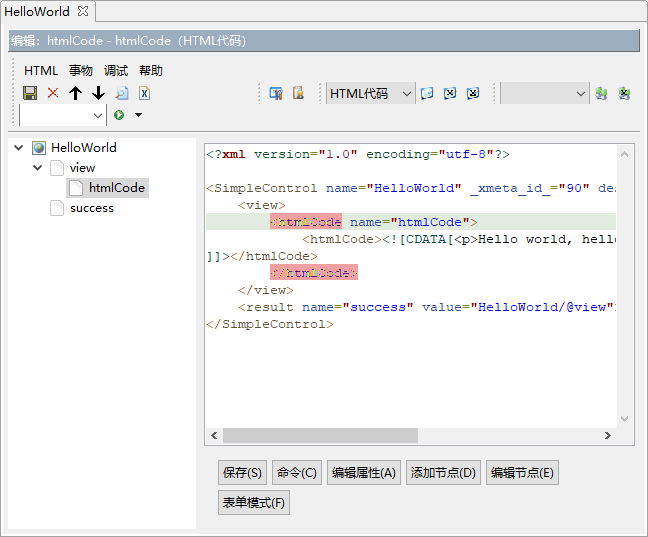Click the xml version declaration line

coord(358,154)
